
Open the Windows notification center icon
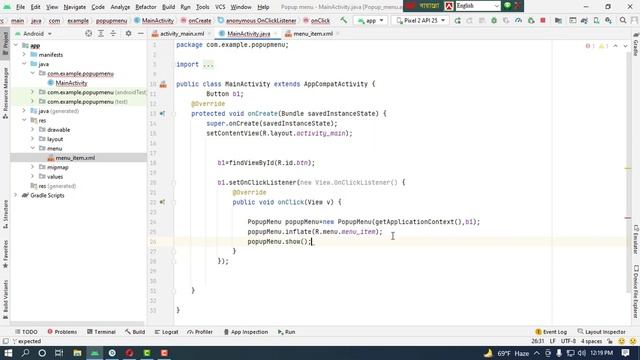tap(626, 353)
